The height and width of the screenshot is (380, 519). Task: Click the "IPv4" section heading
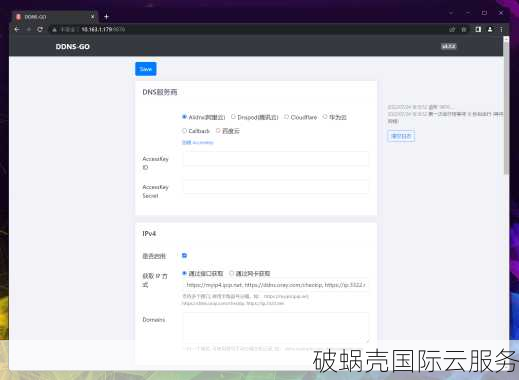coord(149,233)
